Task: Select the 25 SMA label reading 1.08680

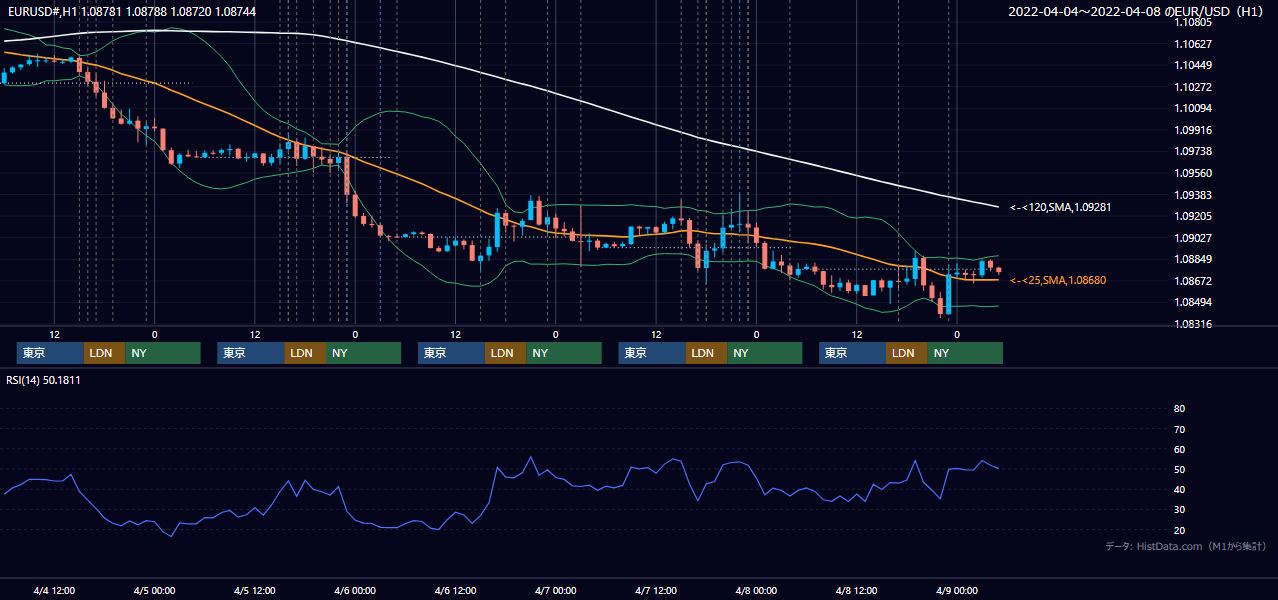Action: 1058,280
